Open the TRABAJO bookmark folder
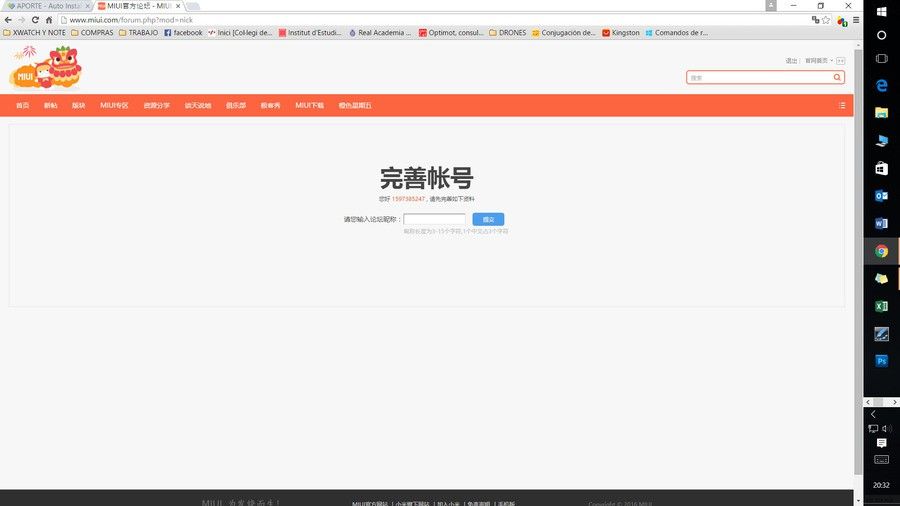Screen dimensions: 900x506 pos(138,33)
